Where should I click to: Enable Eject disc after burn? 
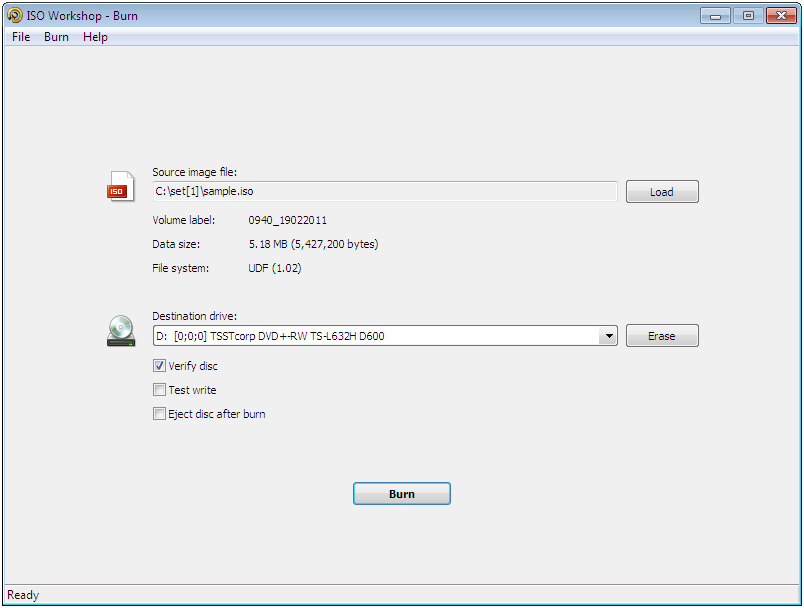(x=159, y=414)
